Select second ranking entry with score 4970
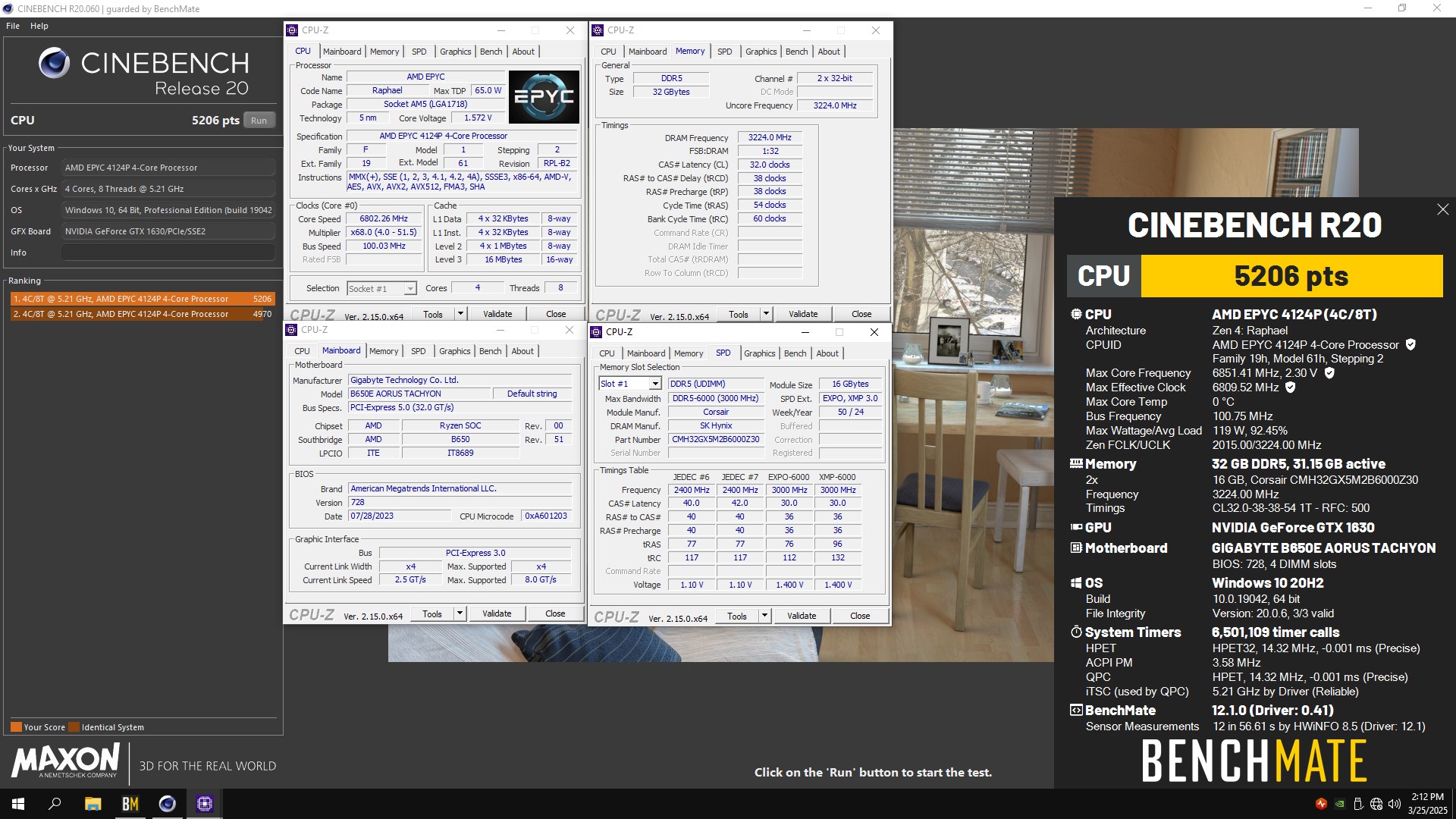 (142, 314)
